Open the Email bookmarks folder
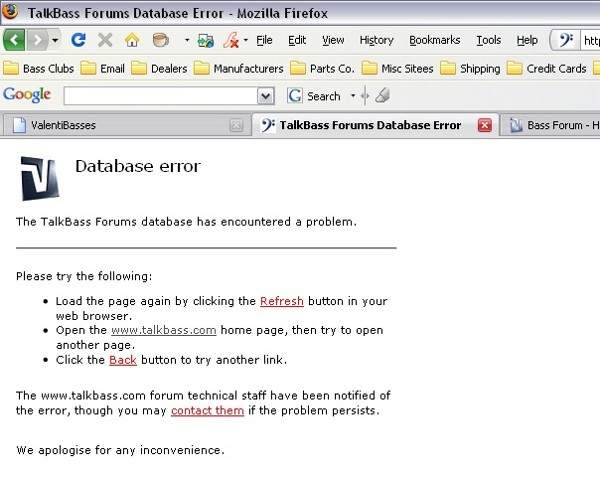The height and width of the screenshot is (479, 600). click(102, 68)
